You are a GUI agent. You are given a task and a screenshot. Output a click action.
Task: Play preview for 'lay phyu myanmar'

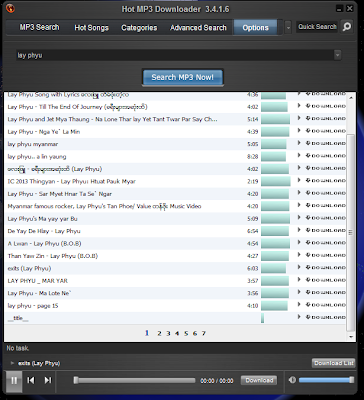click(x=299, y=143)
